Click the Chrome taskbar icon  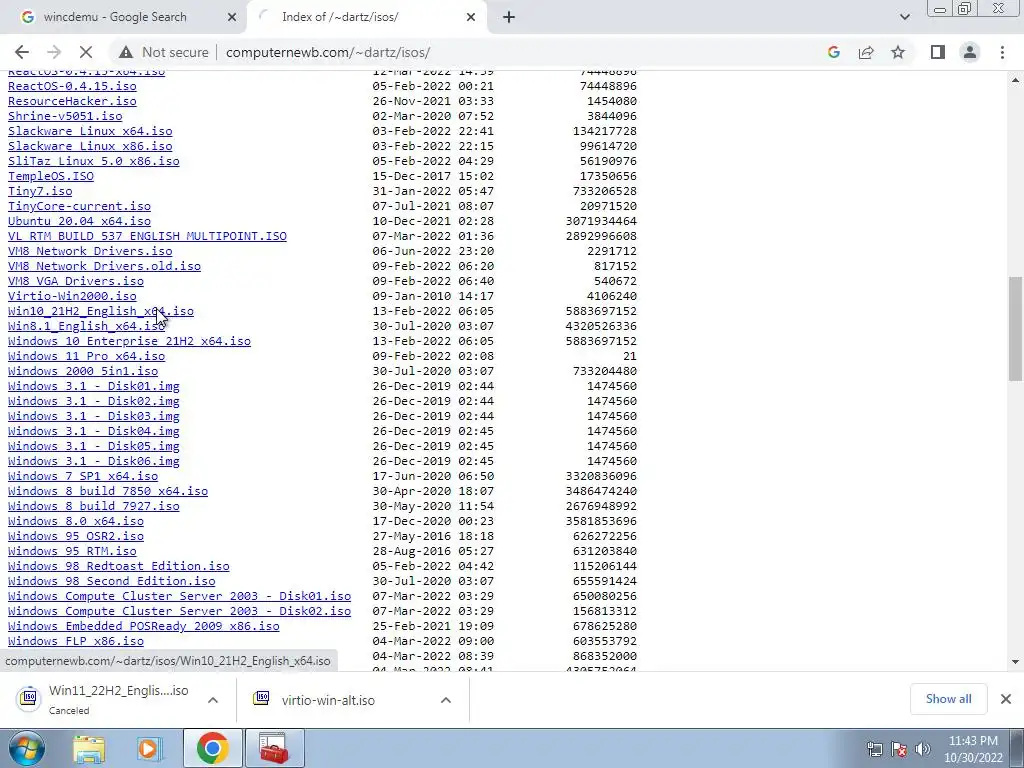click(212, 748)
